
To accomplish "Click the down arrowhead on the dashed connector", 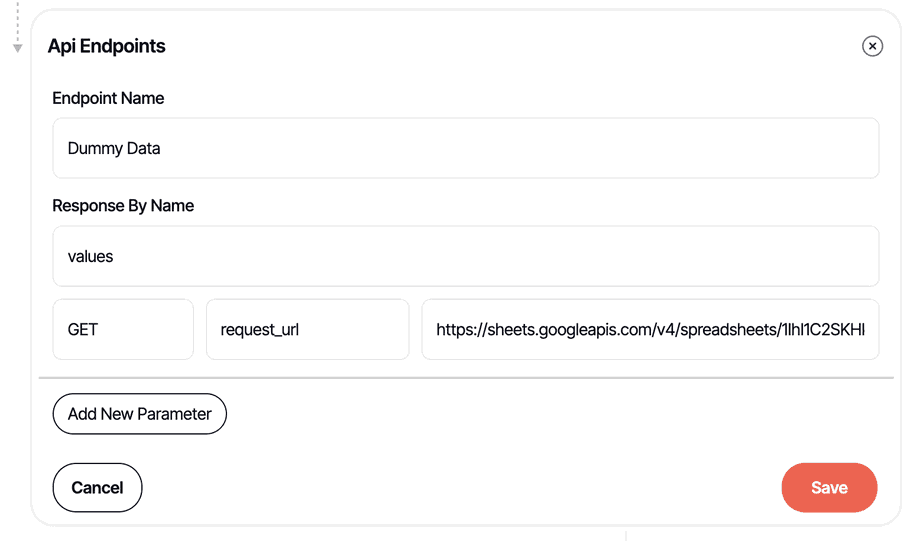I will 17,48.
